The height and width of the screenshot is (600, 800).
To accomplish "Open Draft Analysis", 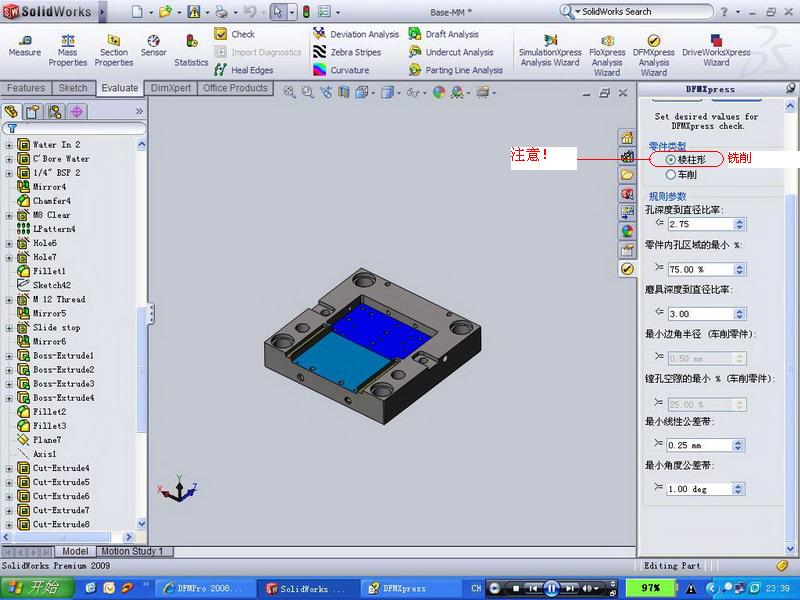I will [443, 34].
